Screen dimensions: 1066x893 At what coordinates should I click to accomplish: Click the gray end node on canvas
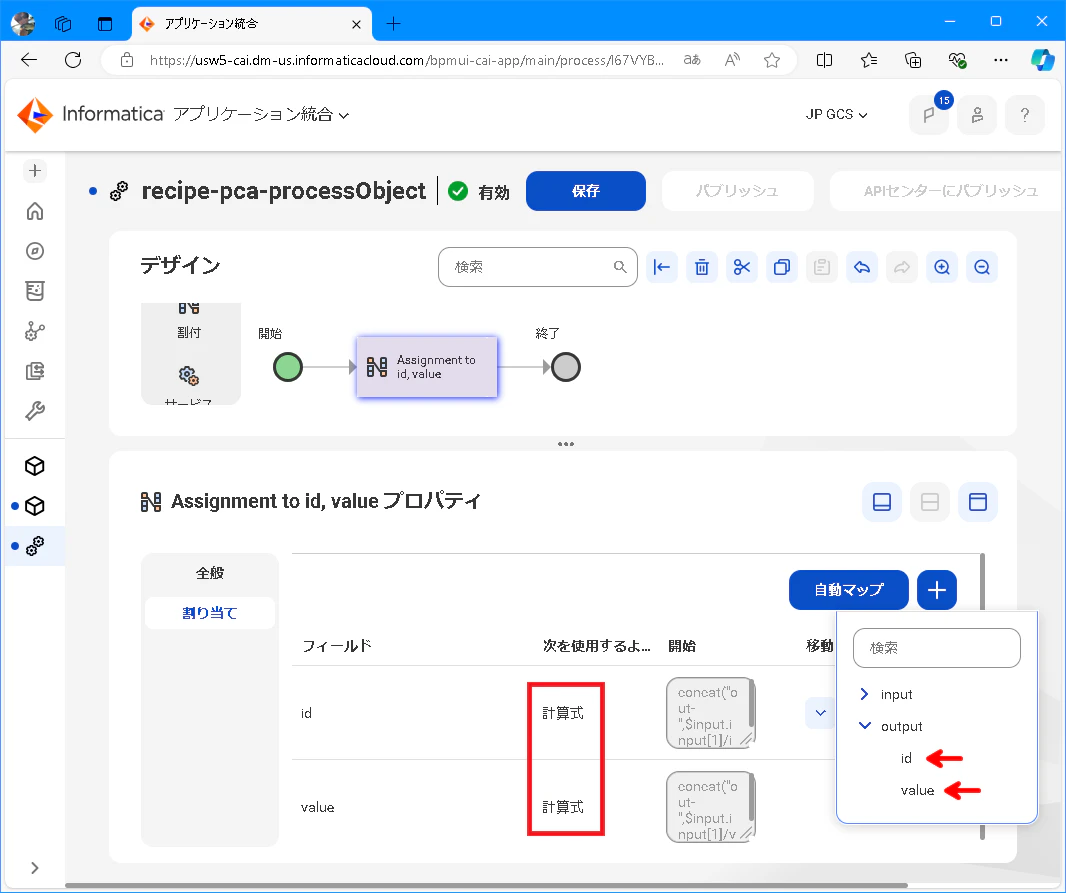tap(566, 367)
